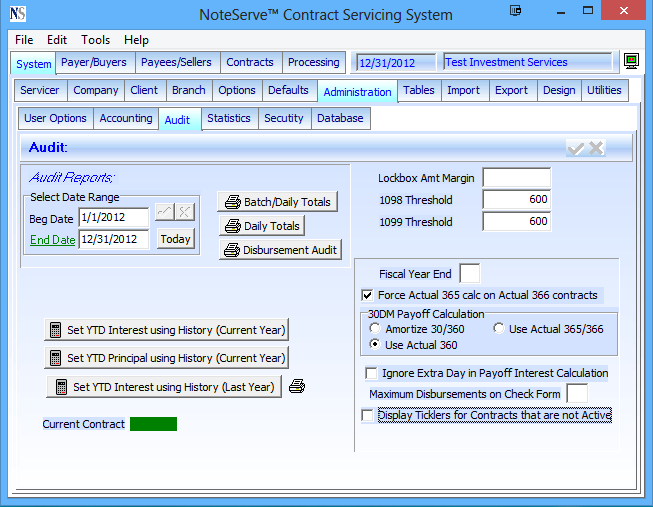The width and height of the screenshot is (653, 507).
Task: Click the Lockbox Amt Margin field
Action: pos(517,178)
